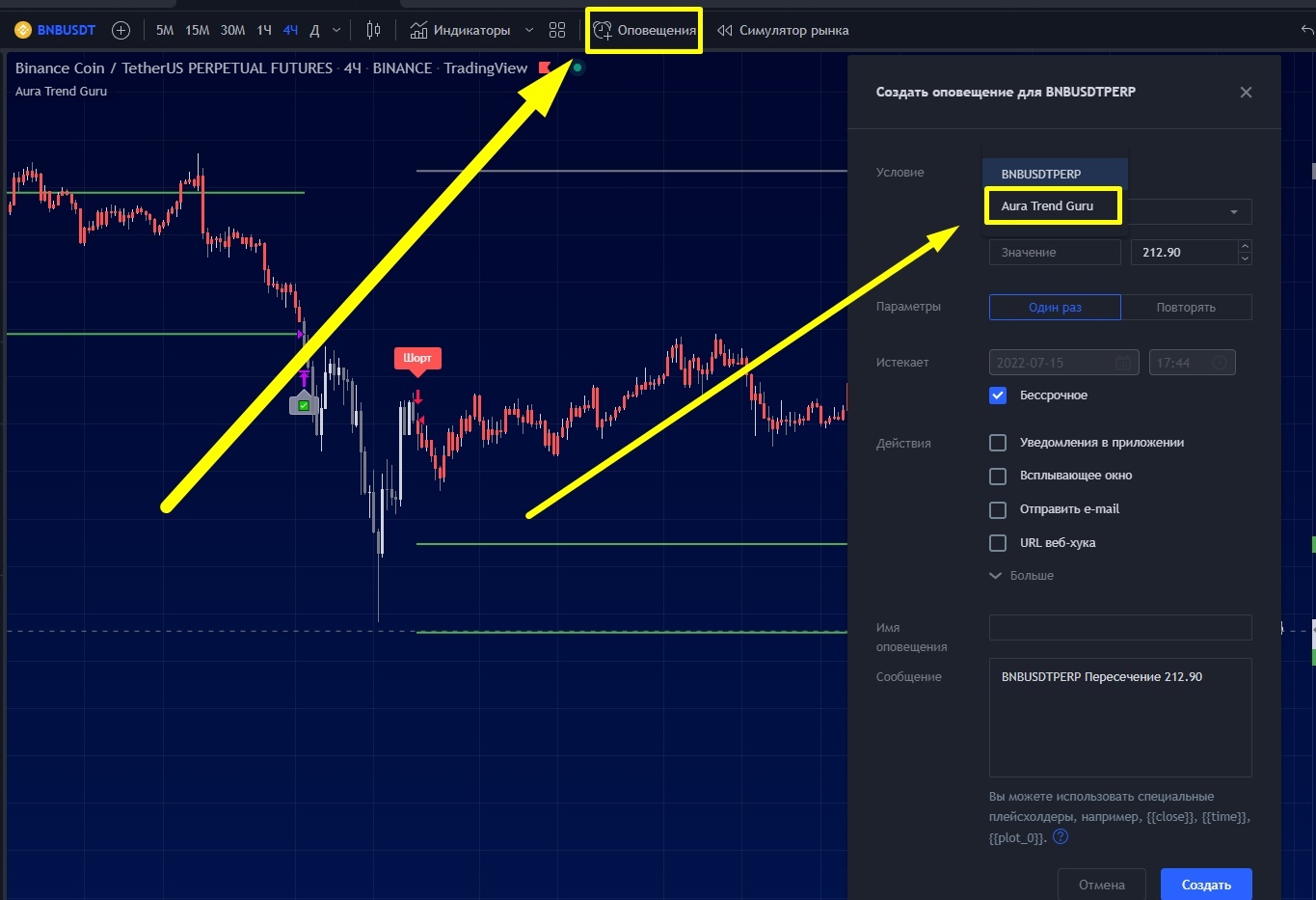Open the calendar icon in date field
This screenshot has height=900, width=1316.
pyautogui.click(x=1123, y=363)
